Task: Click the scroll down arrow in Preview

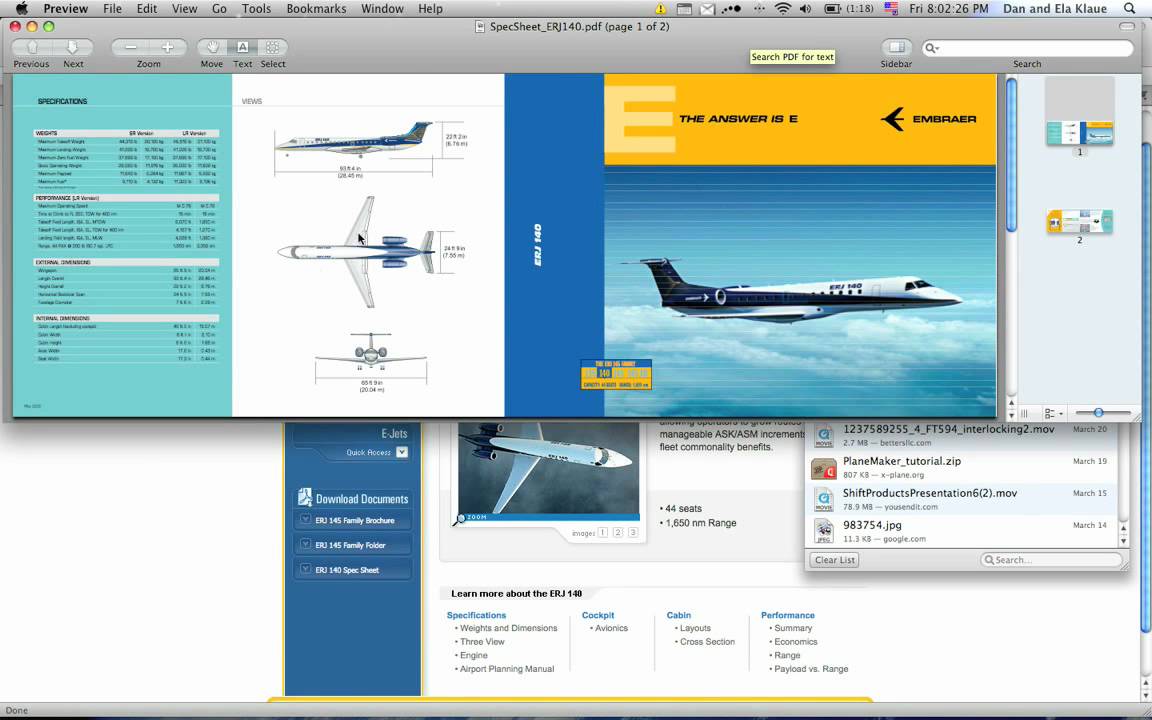Action: [1012, 414]
